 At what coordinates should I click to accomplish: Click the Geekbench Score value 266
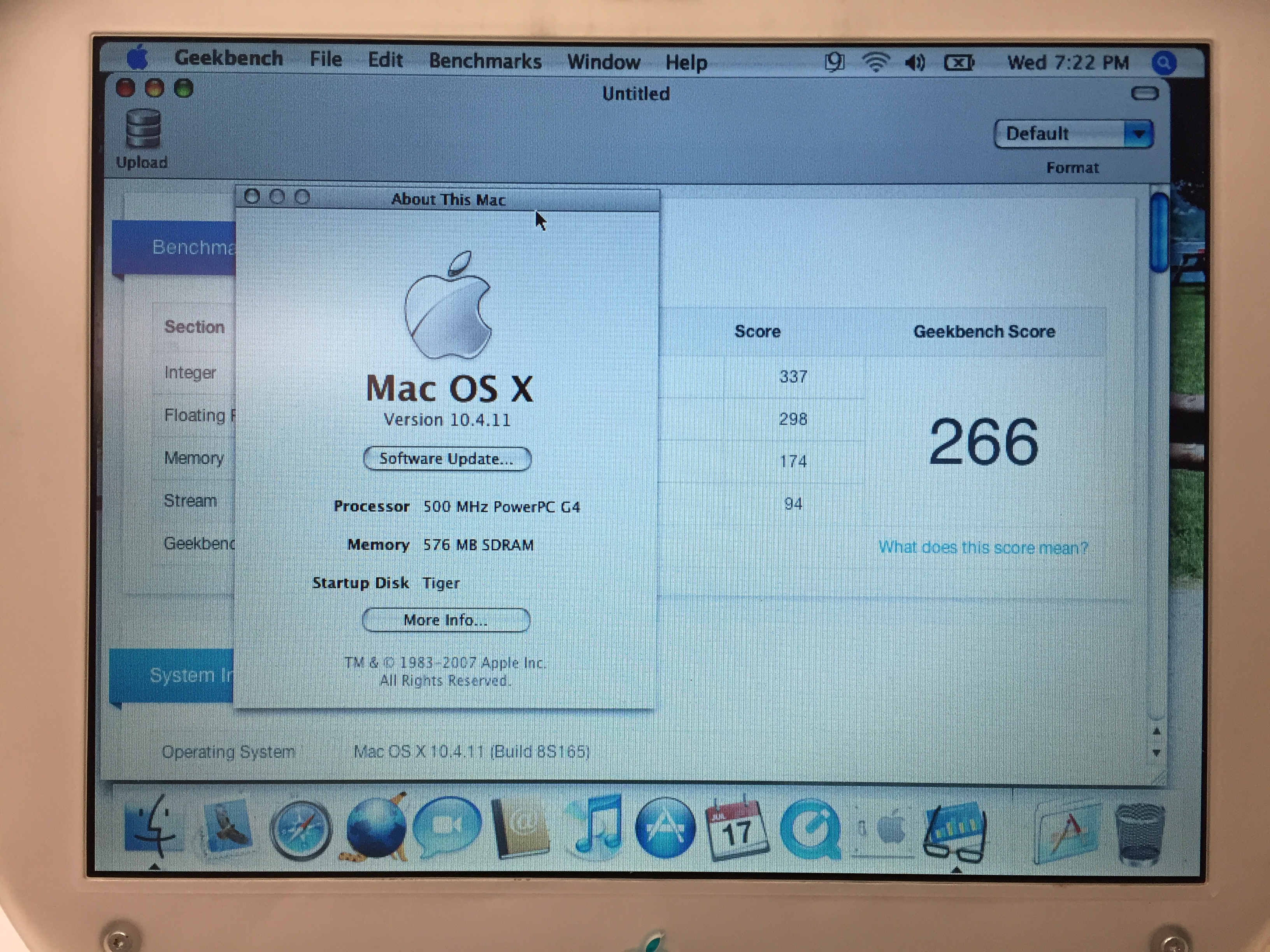(984, 441)
